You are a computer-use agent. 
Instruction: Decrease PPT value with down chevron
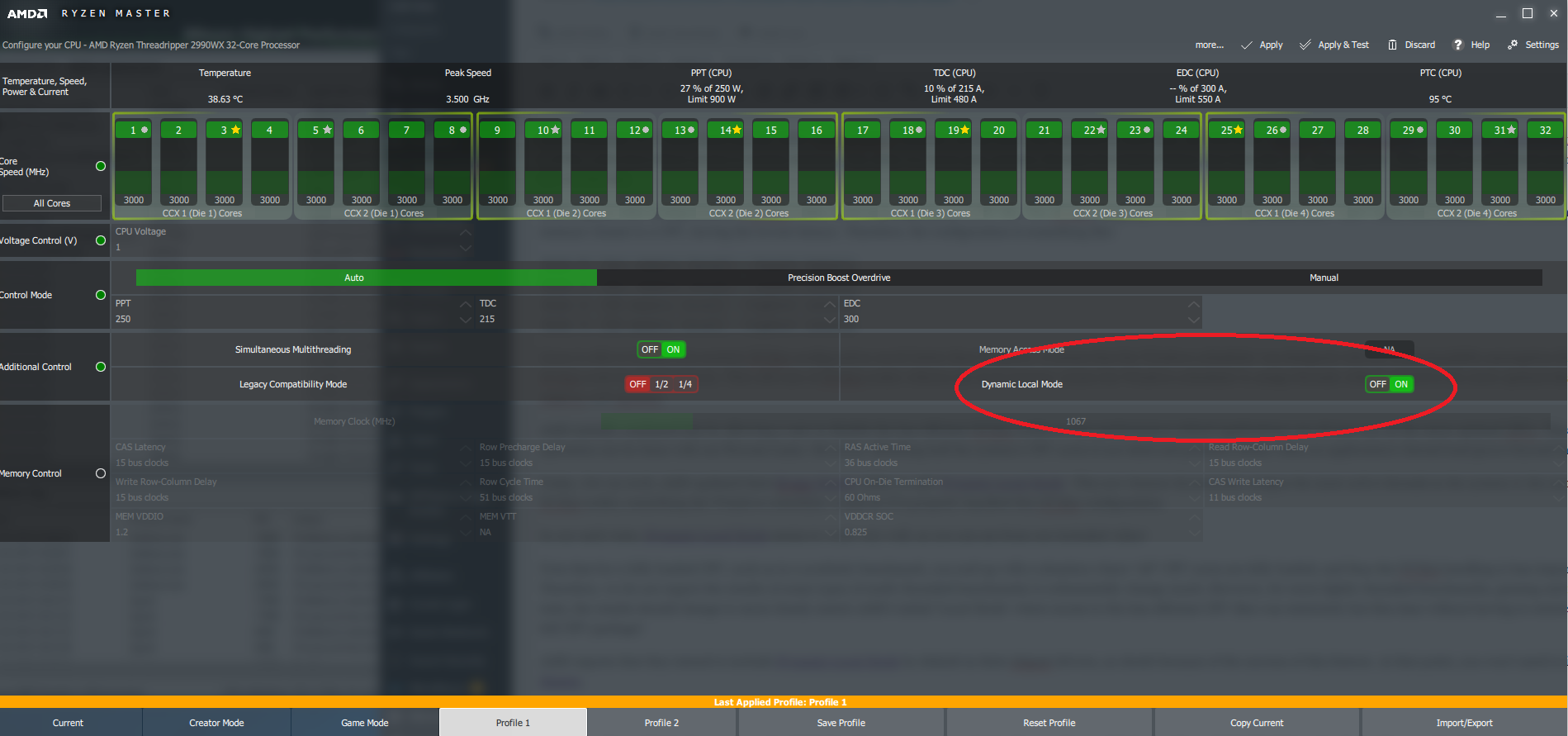(x=466, y=319)
